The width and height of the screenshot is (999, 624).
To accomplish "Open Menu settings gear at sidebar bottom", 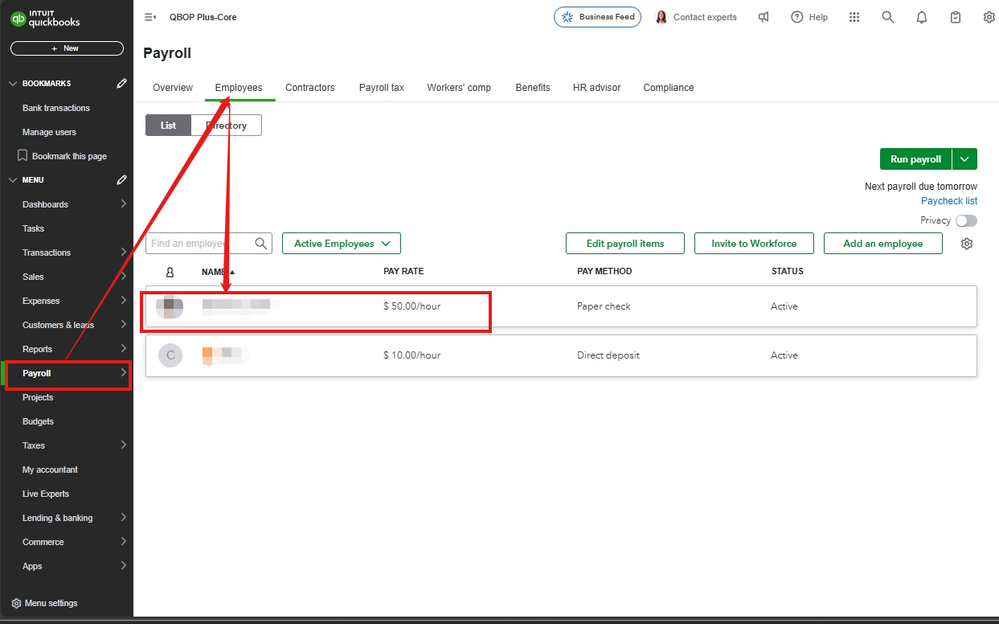I will click(x=17, y=603).
